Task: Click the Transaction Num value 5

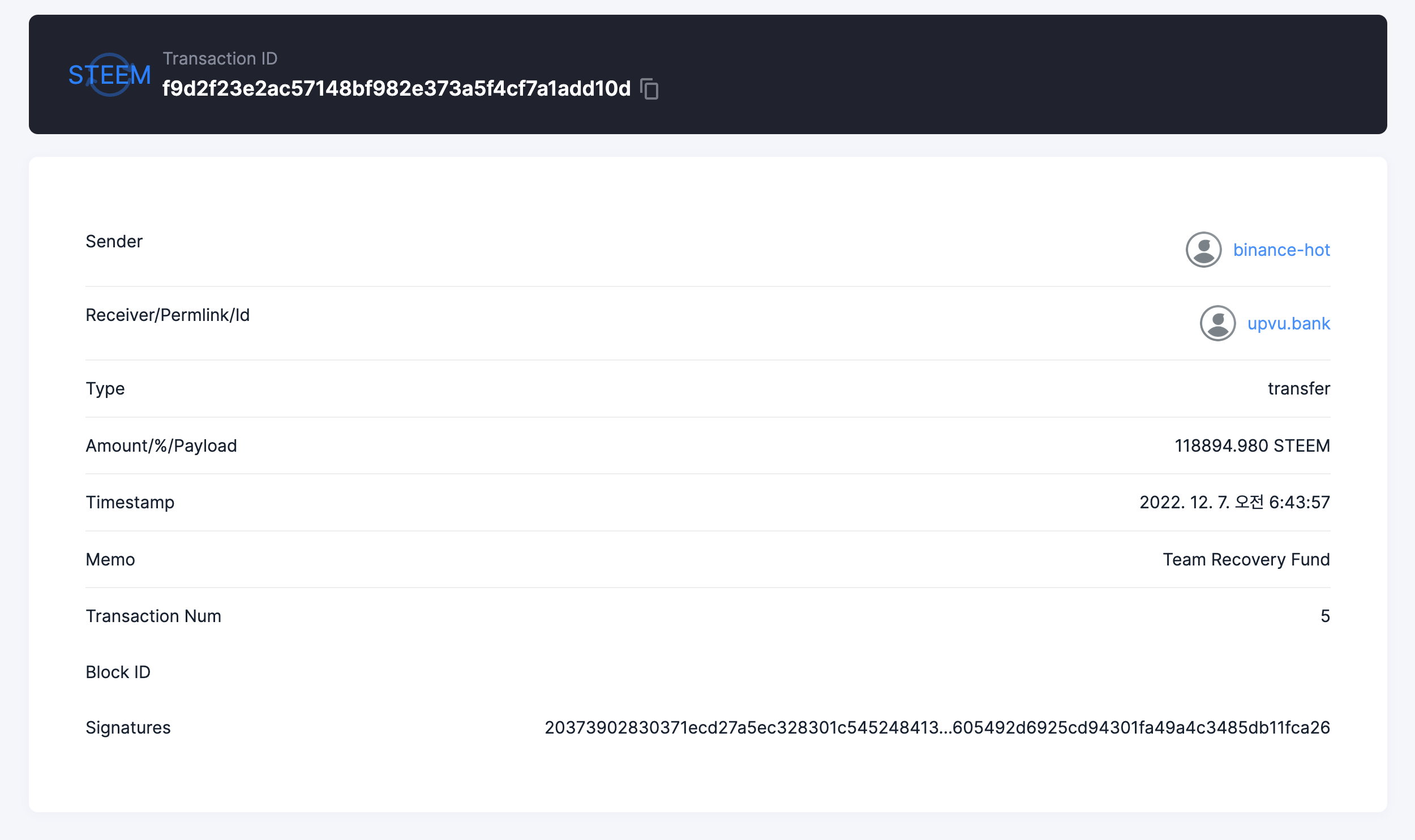Action: 1325,616
